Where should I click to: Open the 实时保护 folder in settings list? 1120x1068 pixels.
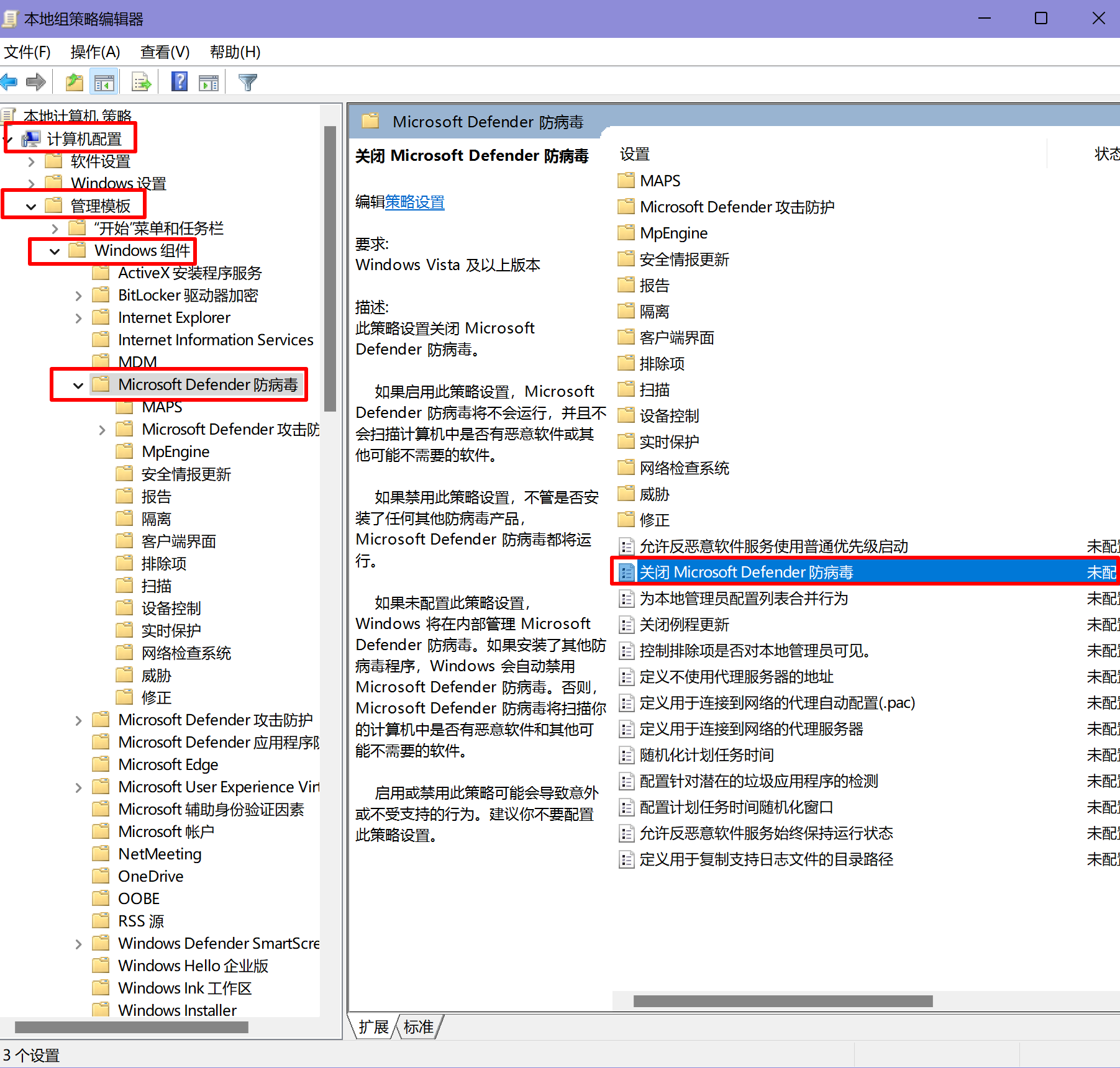[x=658, y=441]
